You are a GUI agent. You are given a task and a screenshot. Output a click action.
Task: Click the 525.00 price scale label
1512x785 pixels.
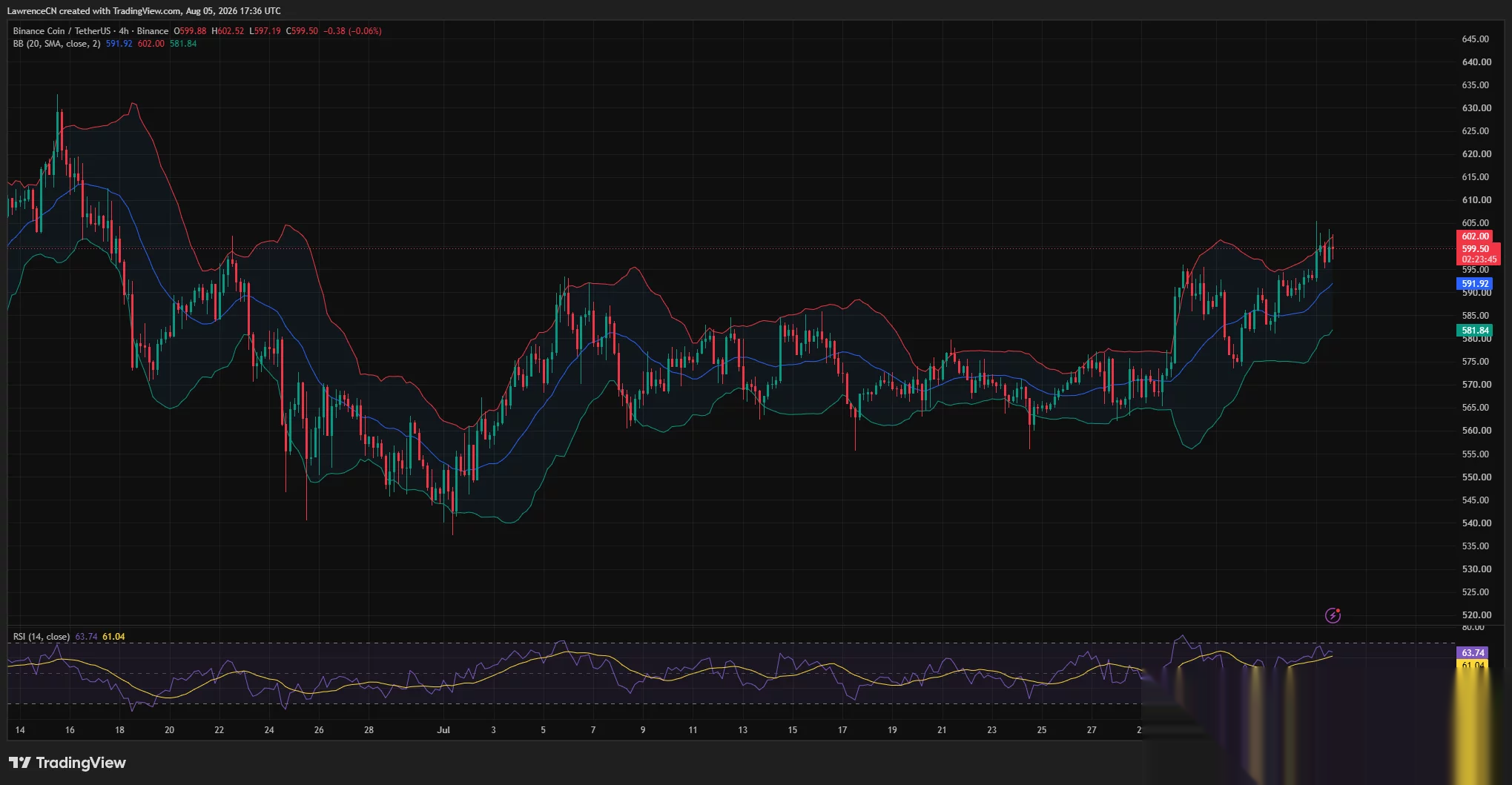point(1476,592)
